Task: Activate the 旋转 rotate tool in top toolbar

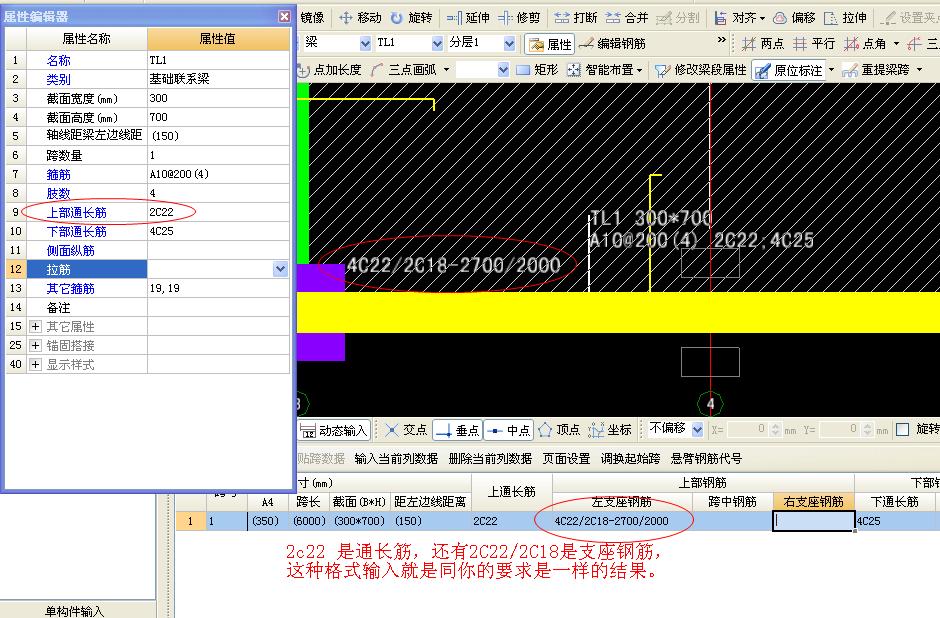Action: [412, 18]
